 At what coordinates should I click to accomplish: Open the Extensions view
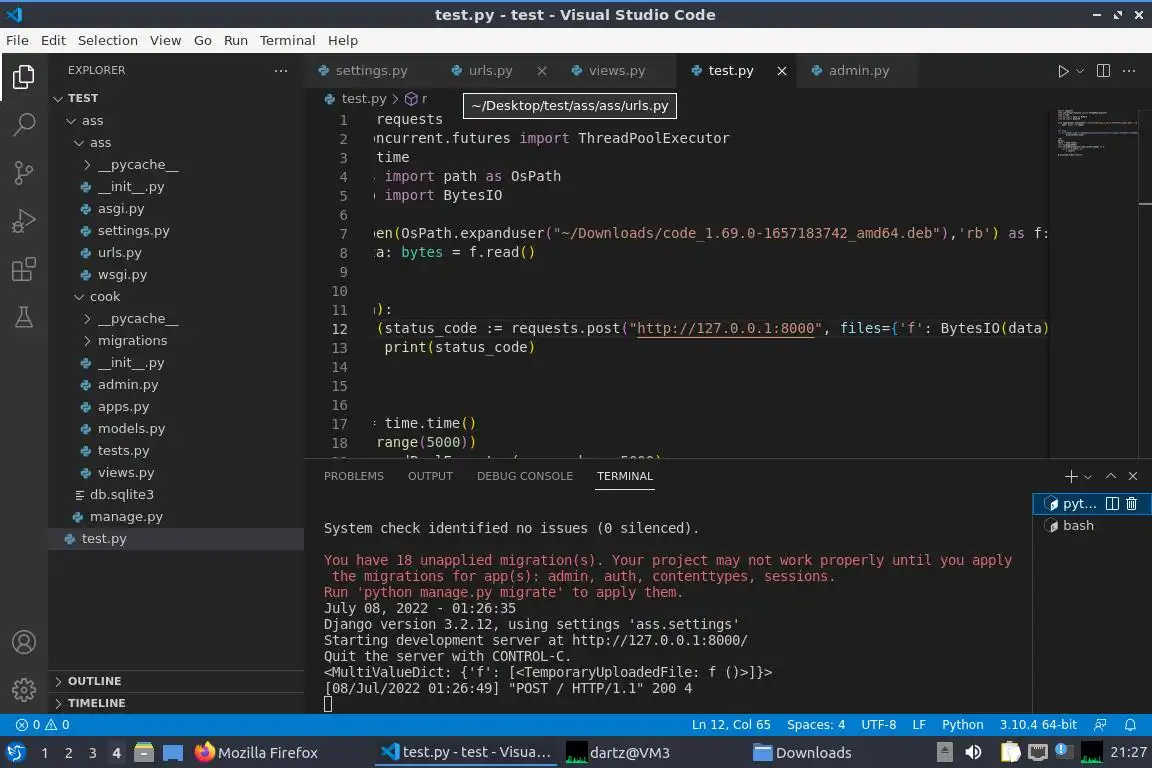pyautogui.click(x=24, y=269)
